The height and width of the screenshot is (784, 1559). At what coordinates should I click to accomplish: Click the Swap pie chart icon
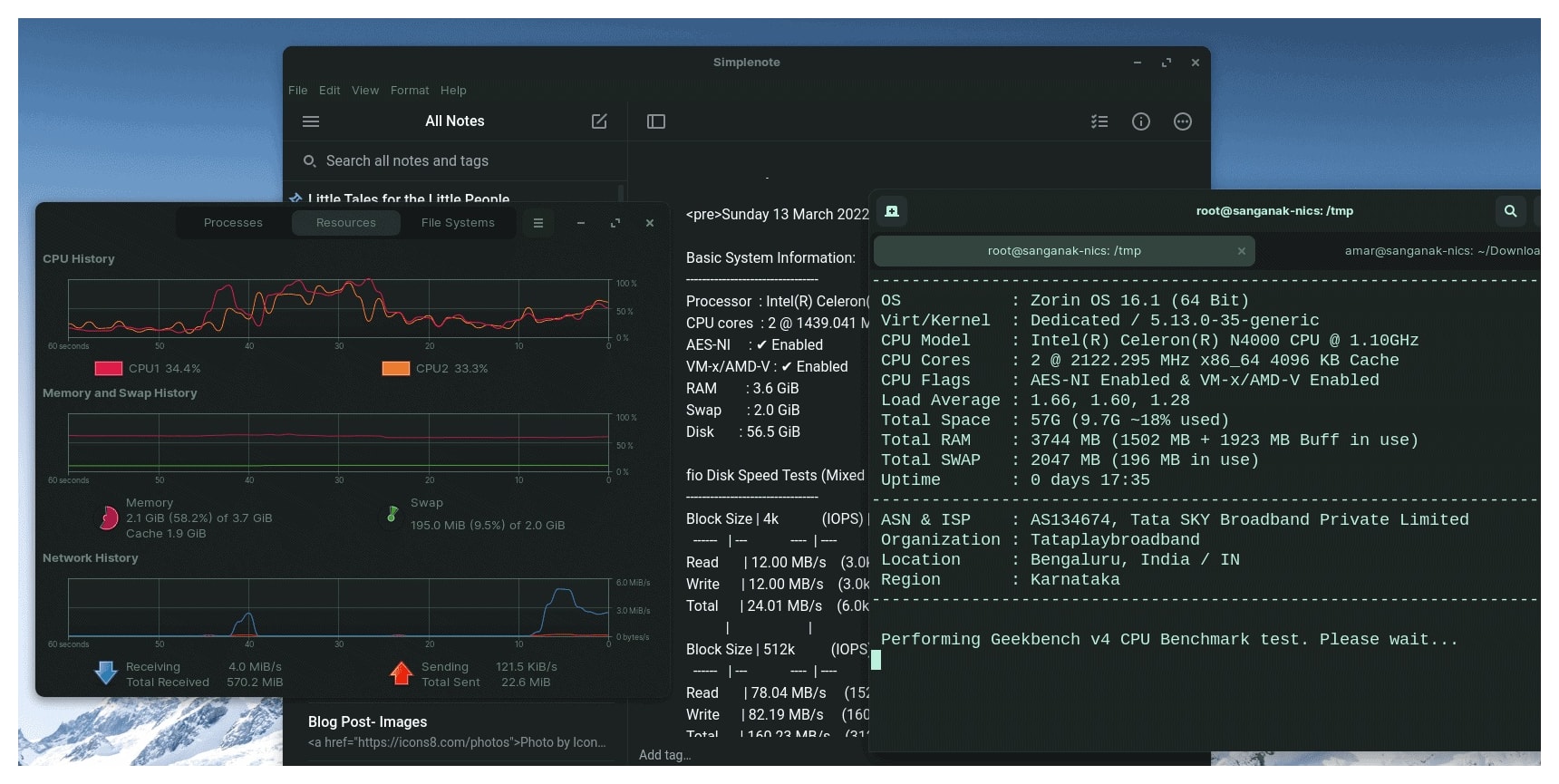[x=392, y=514]
